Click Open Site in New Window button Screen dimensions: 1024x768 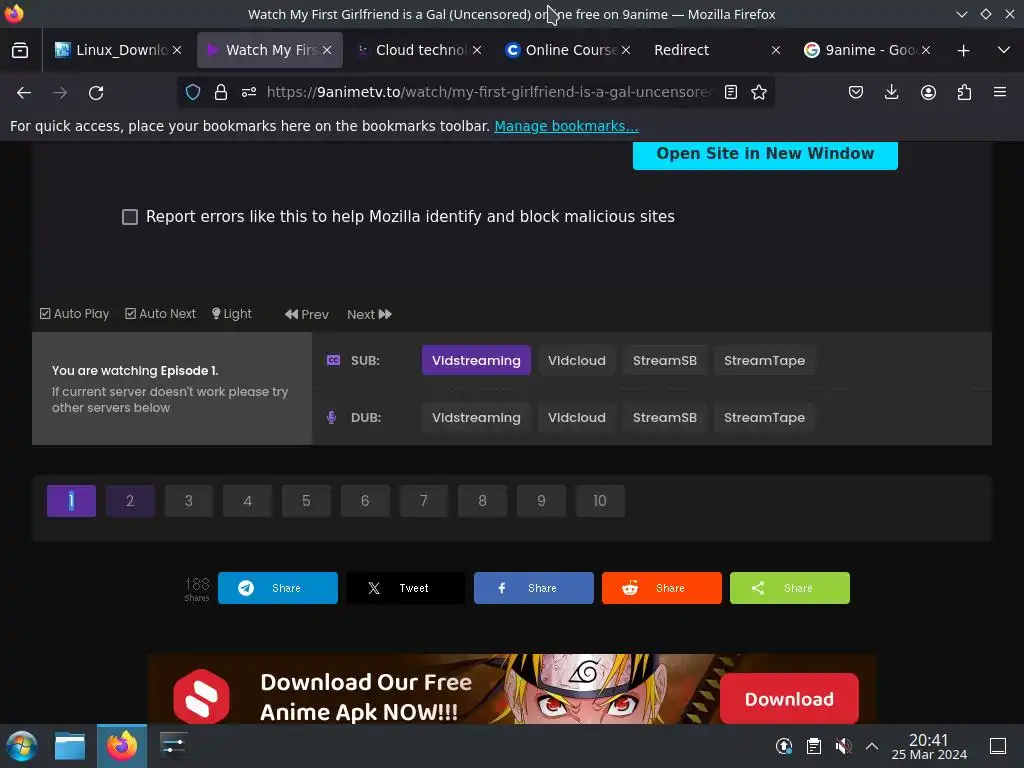click(x=765, y=153)
